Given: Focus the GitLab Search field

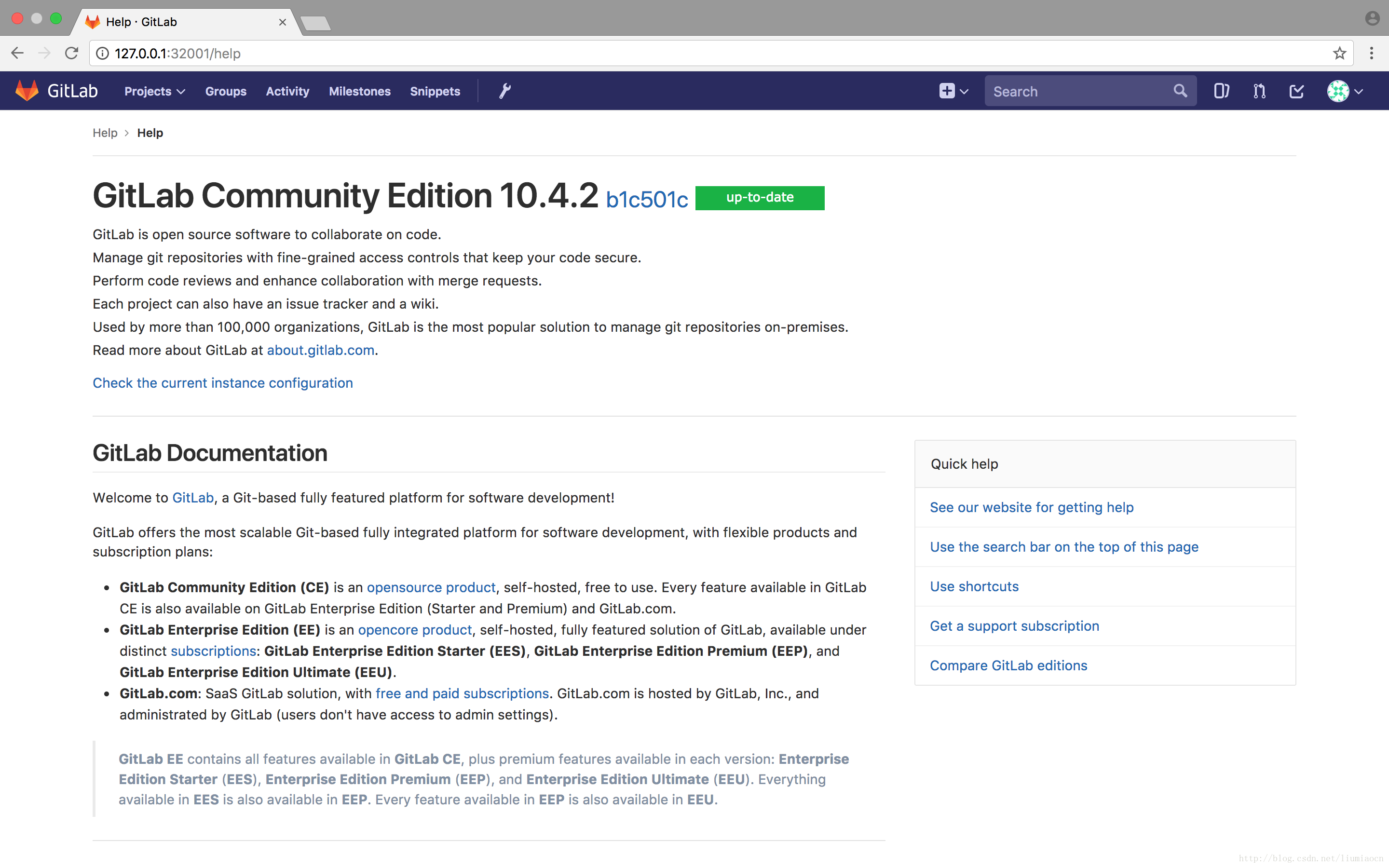Looking at the screenshot, I should pyautogui.click(x=1090, y=91).
